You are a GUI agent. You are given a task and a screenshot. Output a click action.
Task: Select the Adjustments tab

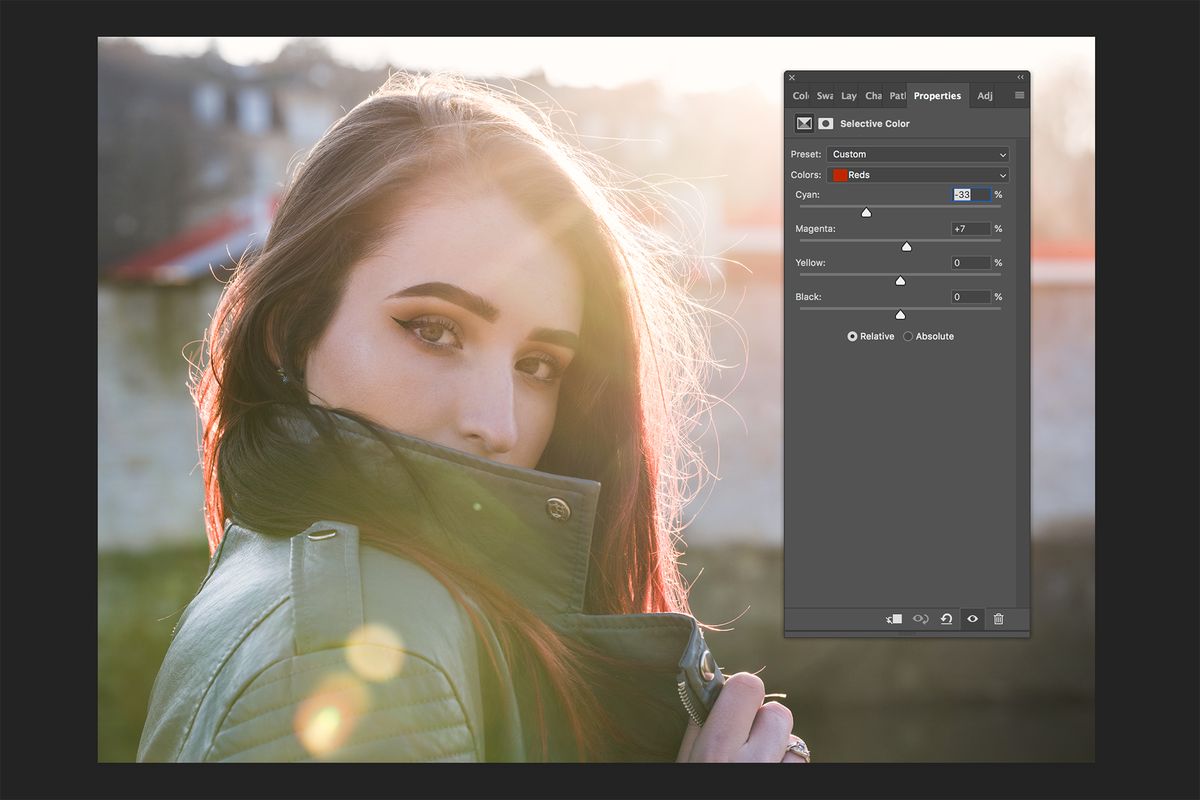984,95
